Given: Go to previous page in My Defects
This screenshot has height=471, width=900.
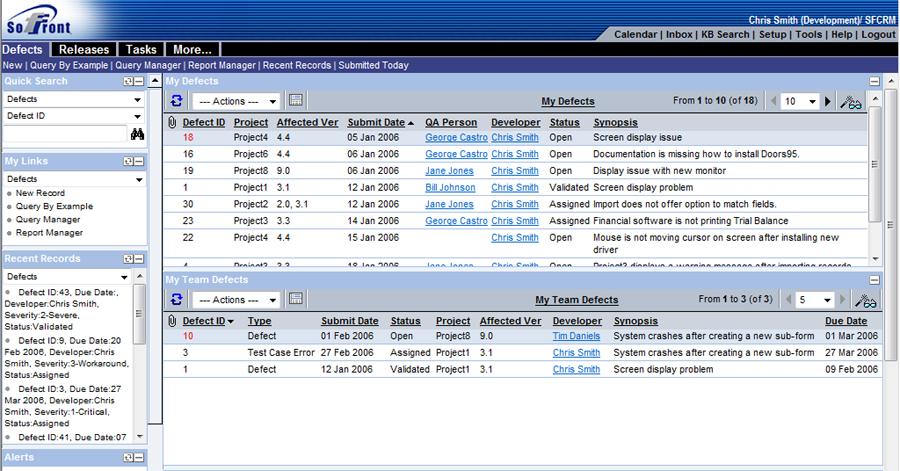Looking at the screenshot, I should click(774, 102).
